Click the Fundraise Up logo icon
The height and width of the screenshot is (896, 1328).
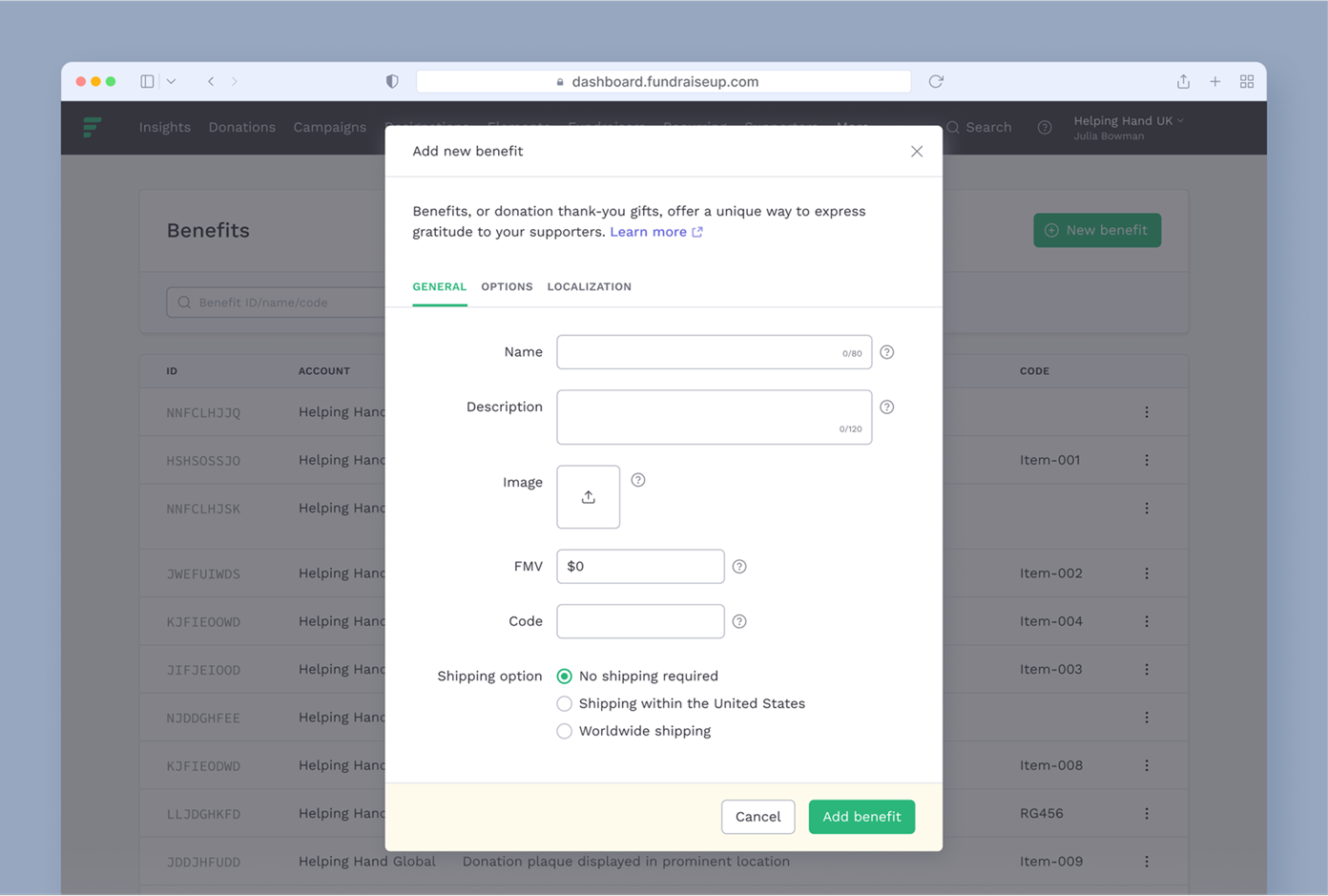click(x=93, y=127)
